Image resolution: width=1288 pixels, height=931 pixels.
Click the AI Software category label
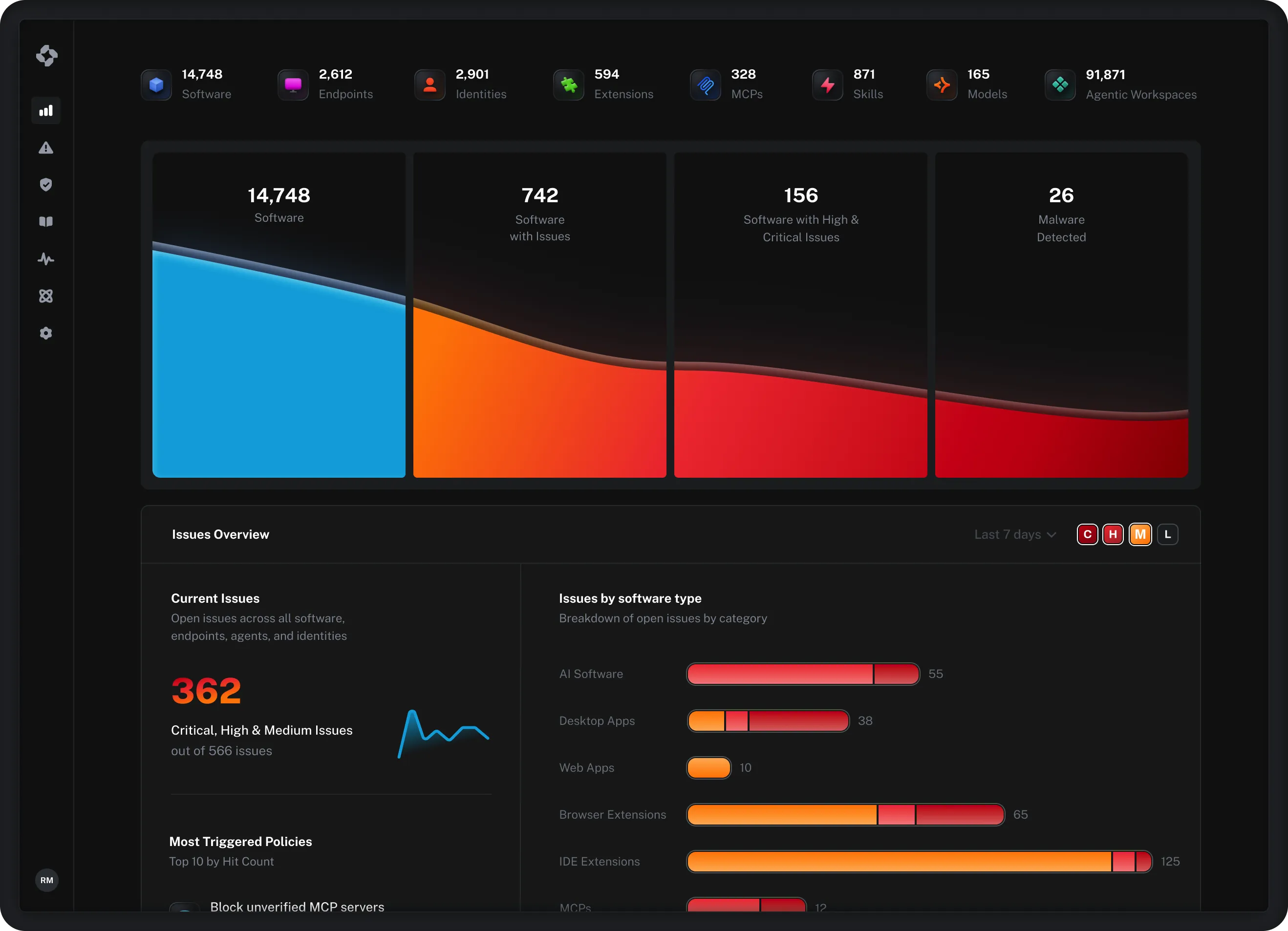(x=591, y=674)
